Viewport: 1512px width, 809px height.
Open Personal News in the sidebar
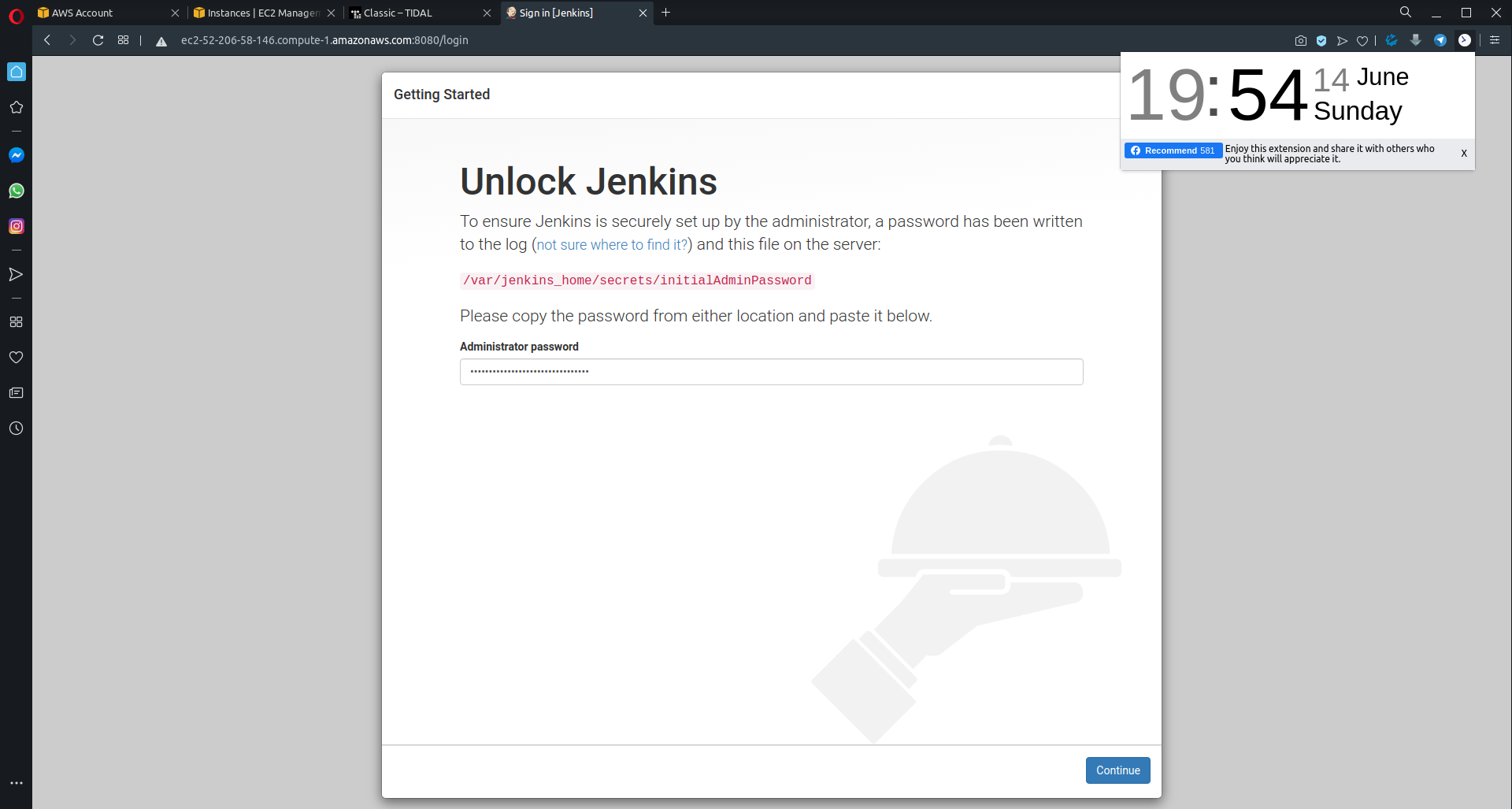pyautogui.click(x=17, y=393)
